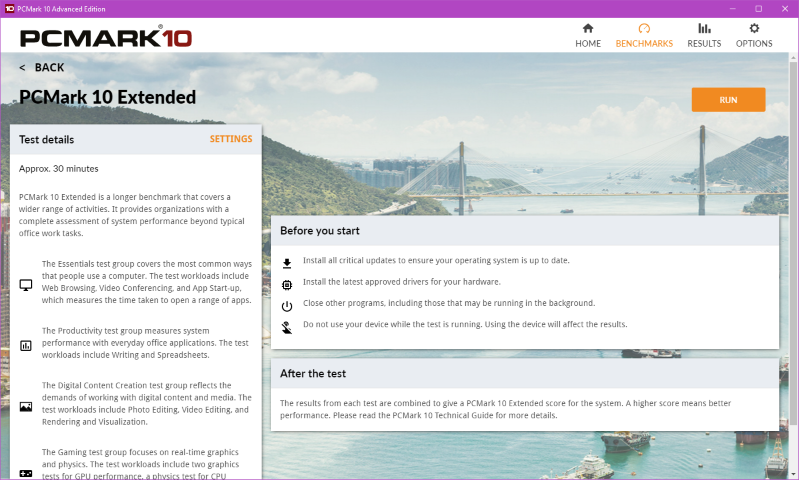Click 'Close other programs' line
Screen dimensions: 799x480
pos(449,303)
